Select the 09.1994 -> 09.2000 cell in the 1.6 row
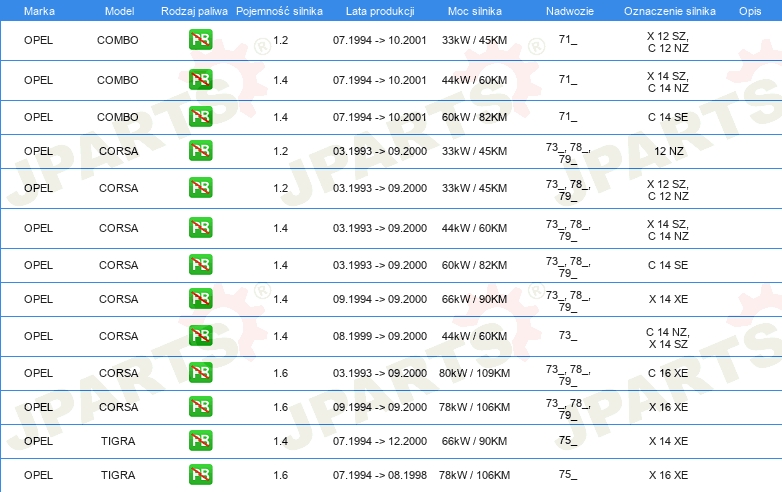 click(x=380, y=407)
